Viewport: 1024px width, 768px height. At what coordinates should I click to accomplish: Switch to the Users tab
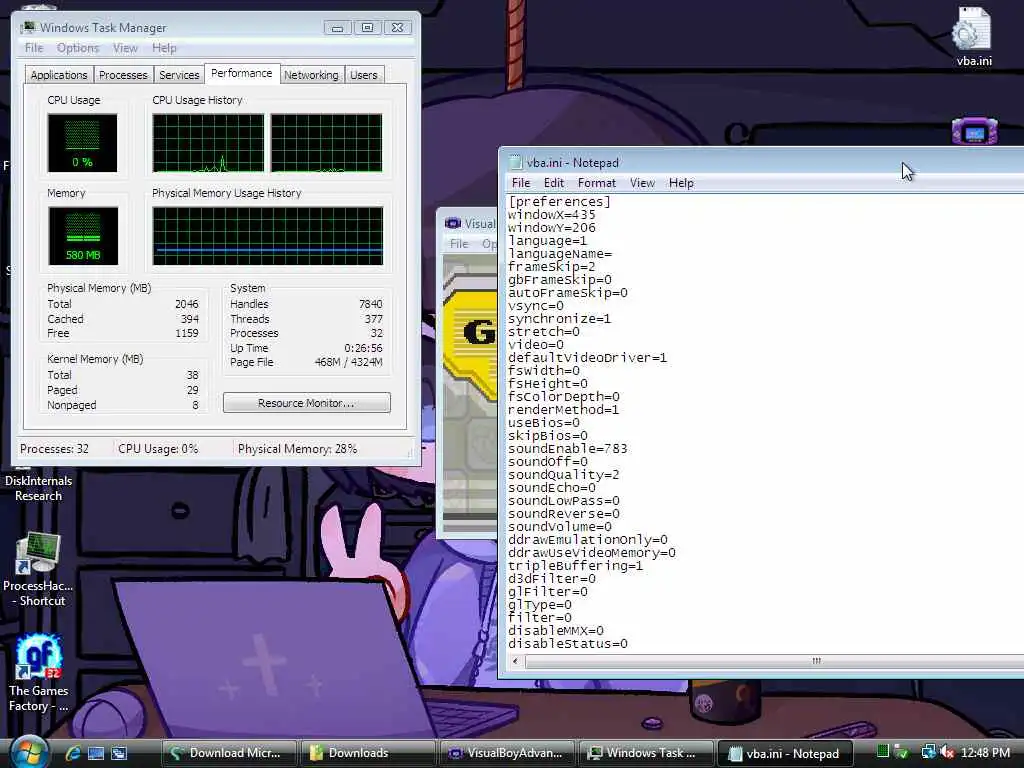pyautogui.click(x=364, y=74)
